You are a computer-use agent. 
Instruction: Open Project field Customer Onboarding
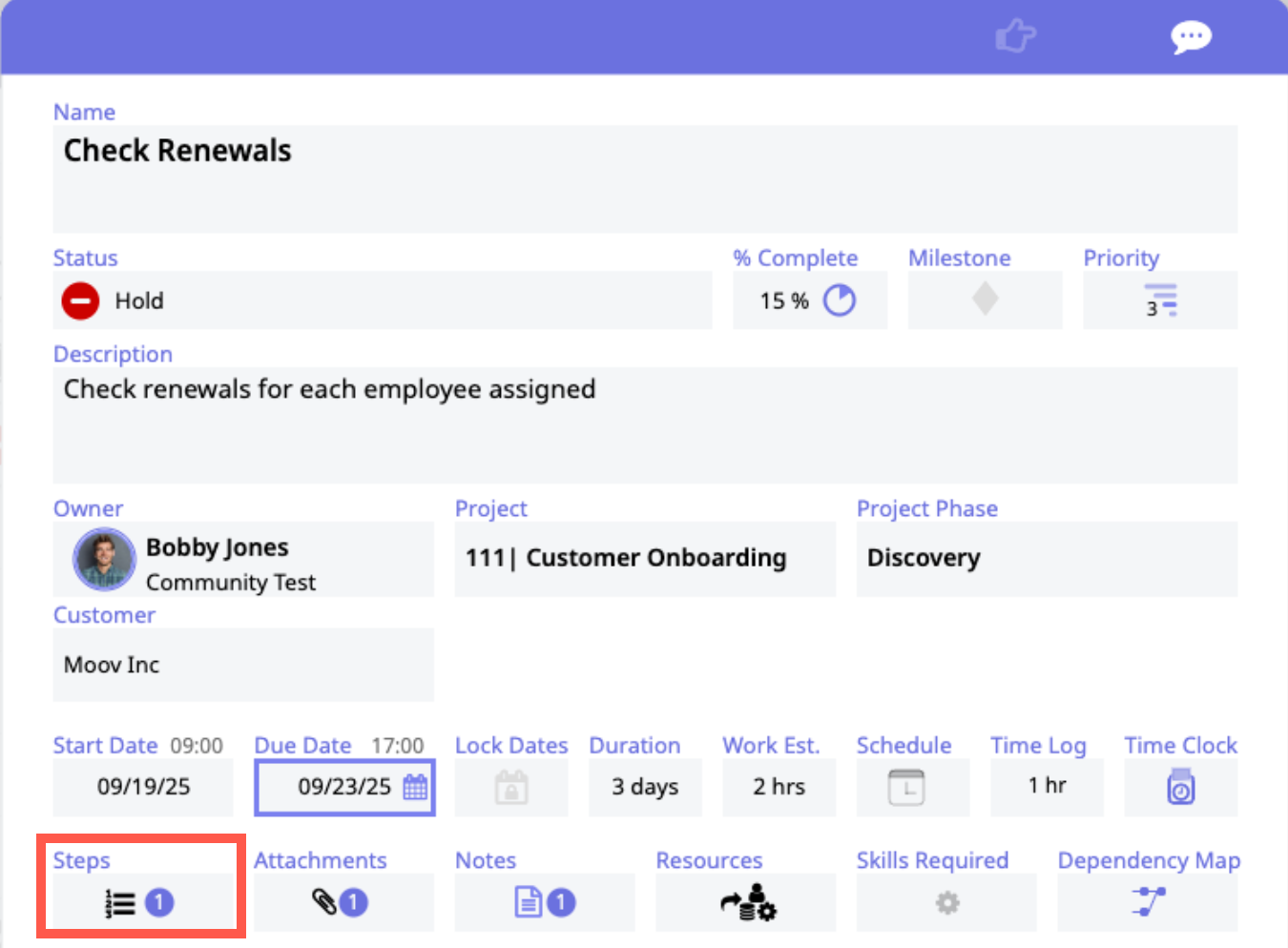tap(644, 558)
